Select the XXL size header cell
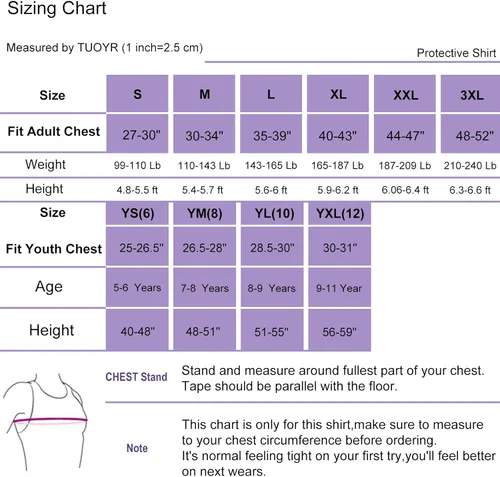This screenshot has height=477, width=500. 405,94
